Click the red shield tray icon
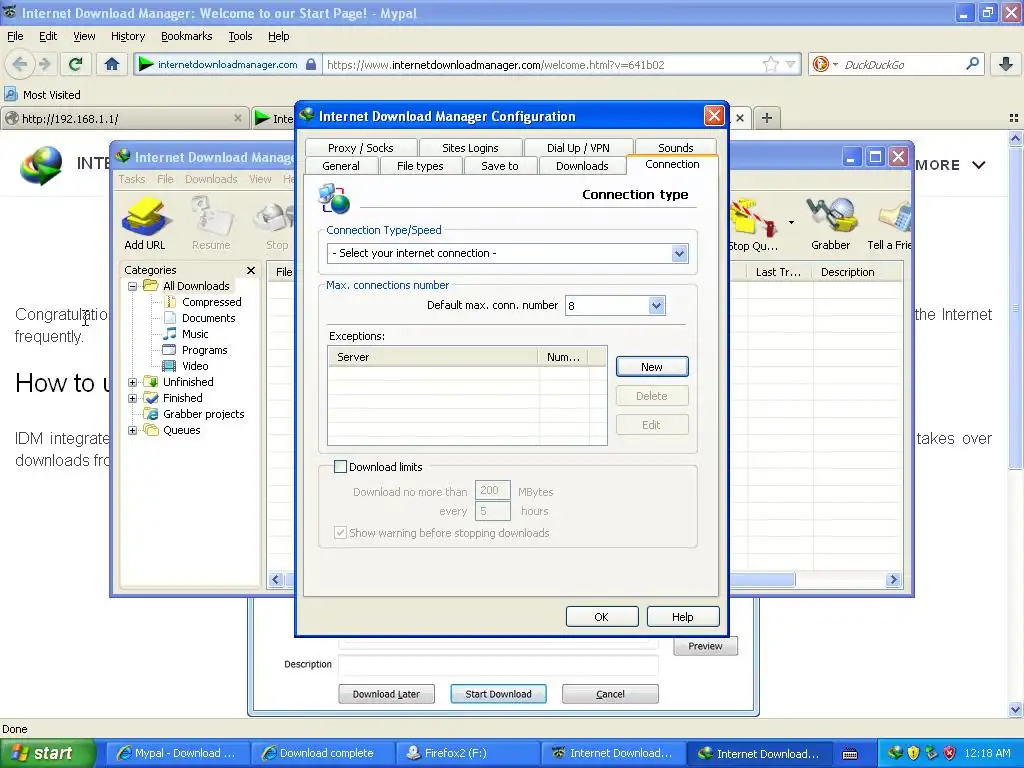Image resolution: width=1024 pixels, height=768 pixels. pyautogui.click(x=950, y=753)
